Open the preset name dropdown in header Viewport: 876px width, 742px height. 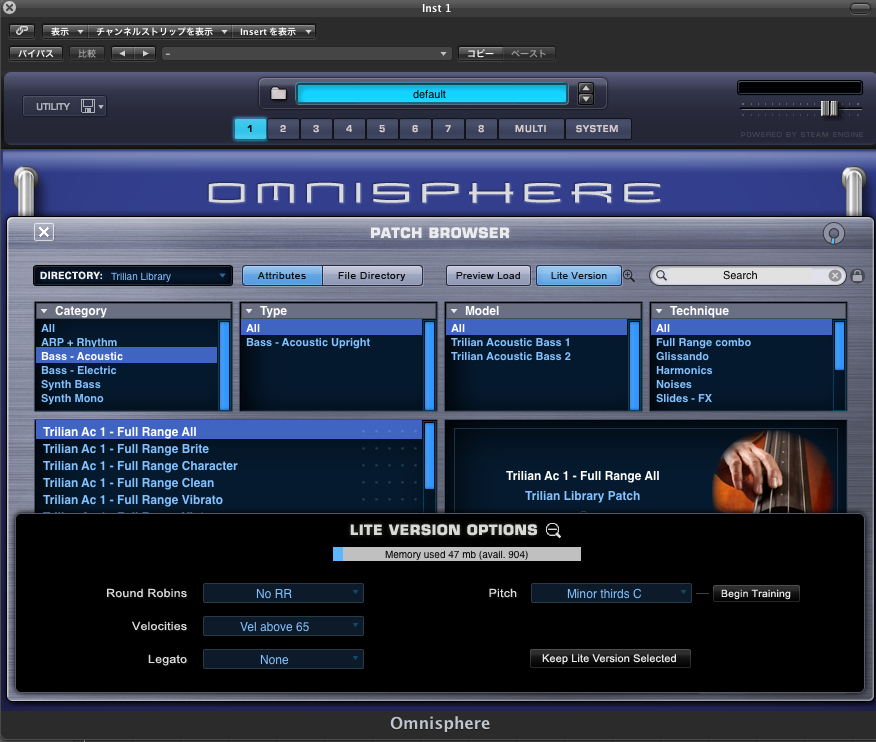pos(307,54)
